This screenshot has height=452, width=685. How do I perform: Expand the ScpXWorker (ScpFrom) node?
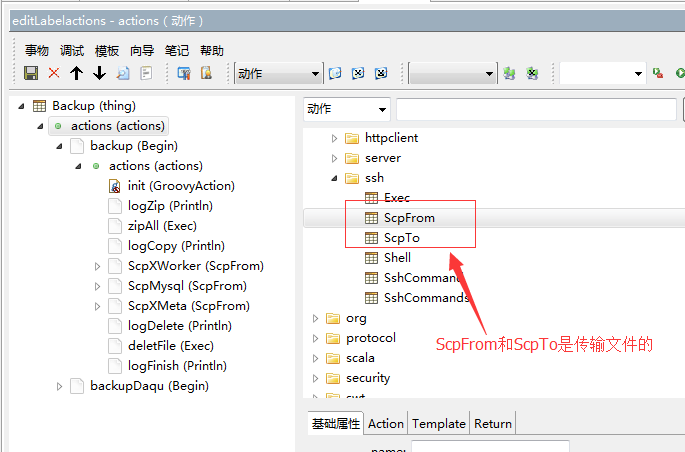coord(97,266)
